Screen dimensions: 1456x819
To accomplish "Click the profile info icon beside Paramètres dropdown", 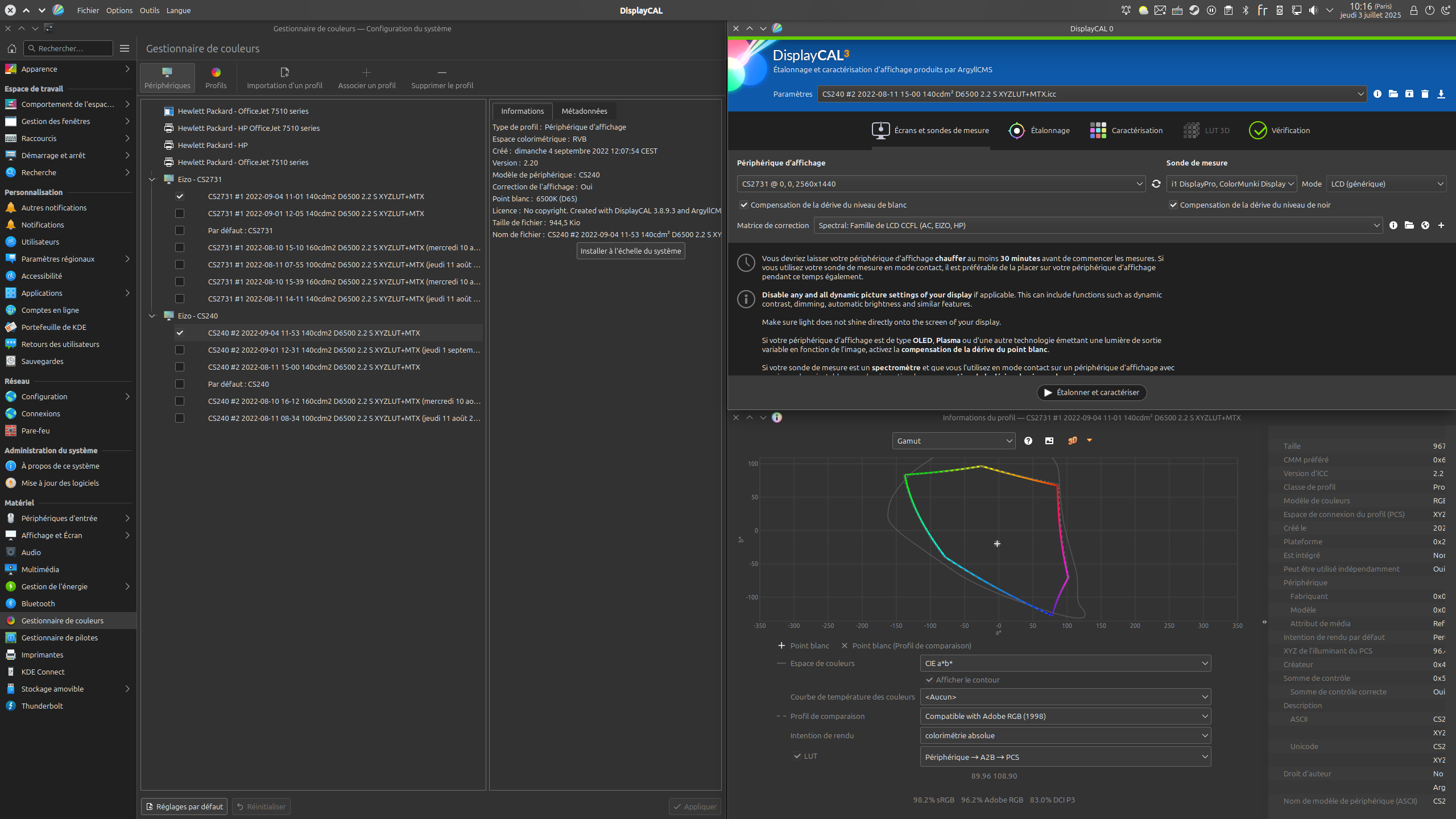I will pyautogui.click(x=1377, y=94).
